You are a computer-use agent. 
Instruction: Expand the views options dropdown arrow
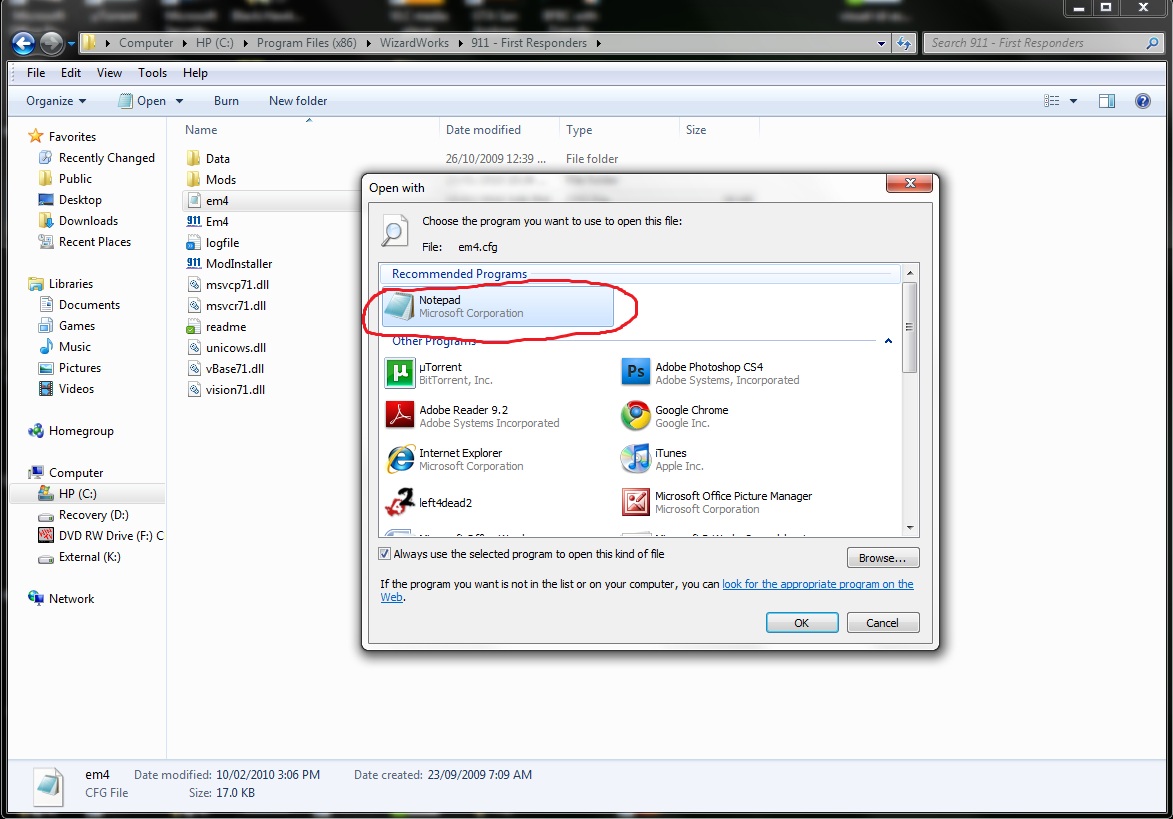tap(1074, 101)
